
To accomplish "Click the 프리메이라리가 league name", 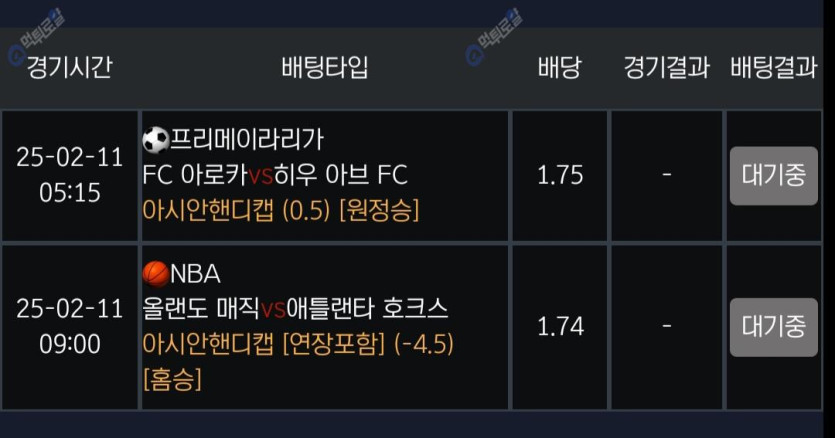I will 247,140.
